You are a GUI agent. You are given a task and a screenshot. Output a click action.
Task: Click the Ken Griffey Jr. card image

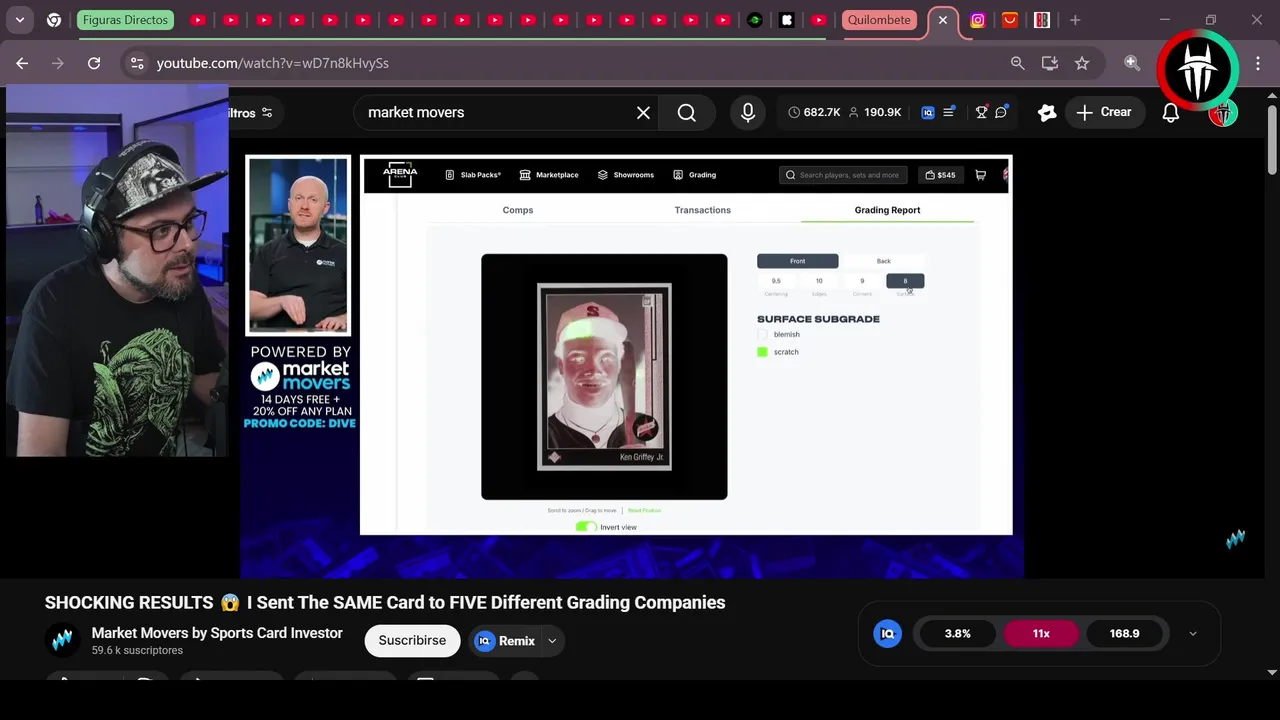(604, 376)
